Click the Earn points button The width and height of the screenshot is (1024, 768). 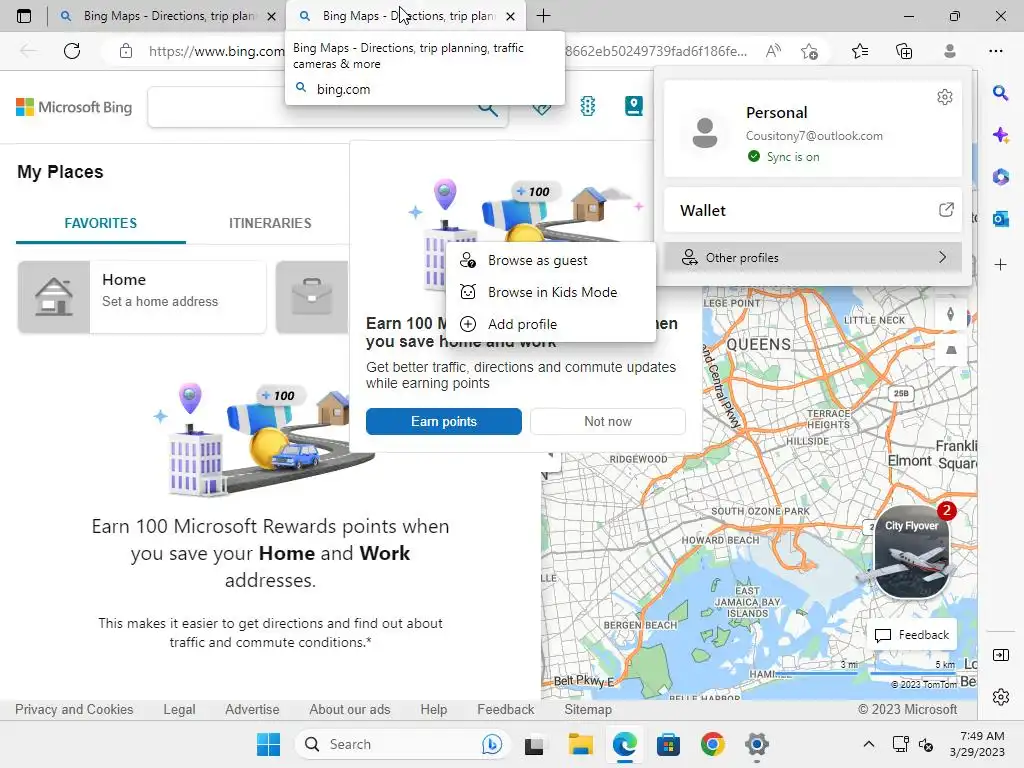click(x=443, y=421)
